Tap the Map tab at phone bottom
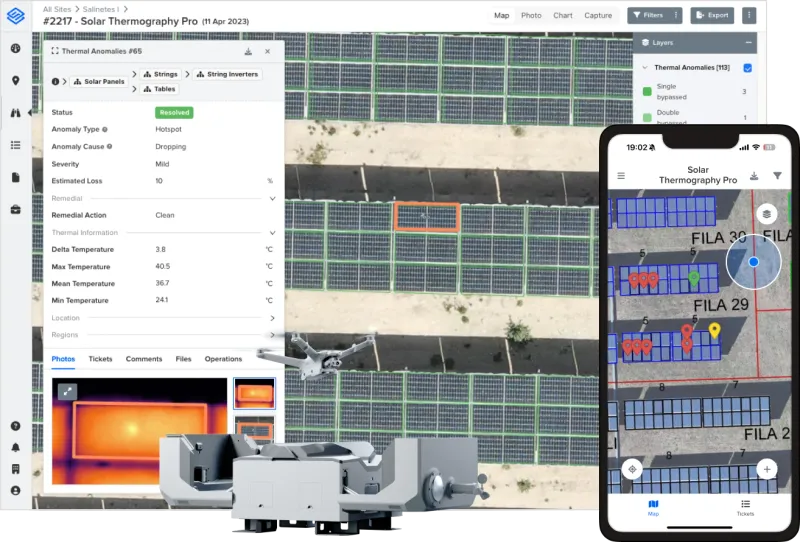 click(x=654, y=508)
